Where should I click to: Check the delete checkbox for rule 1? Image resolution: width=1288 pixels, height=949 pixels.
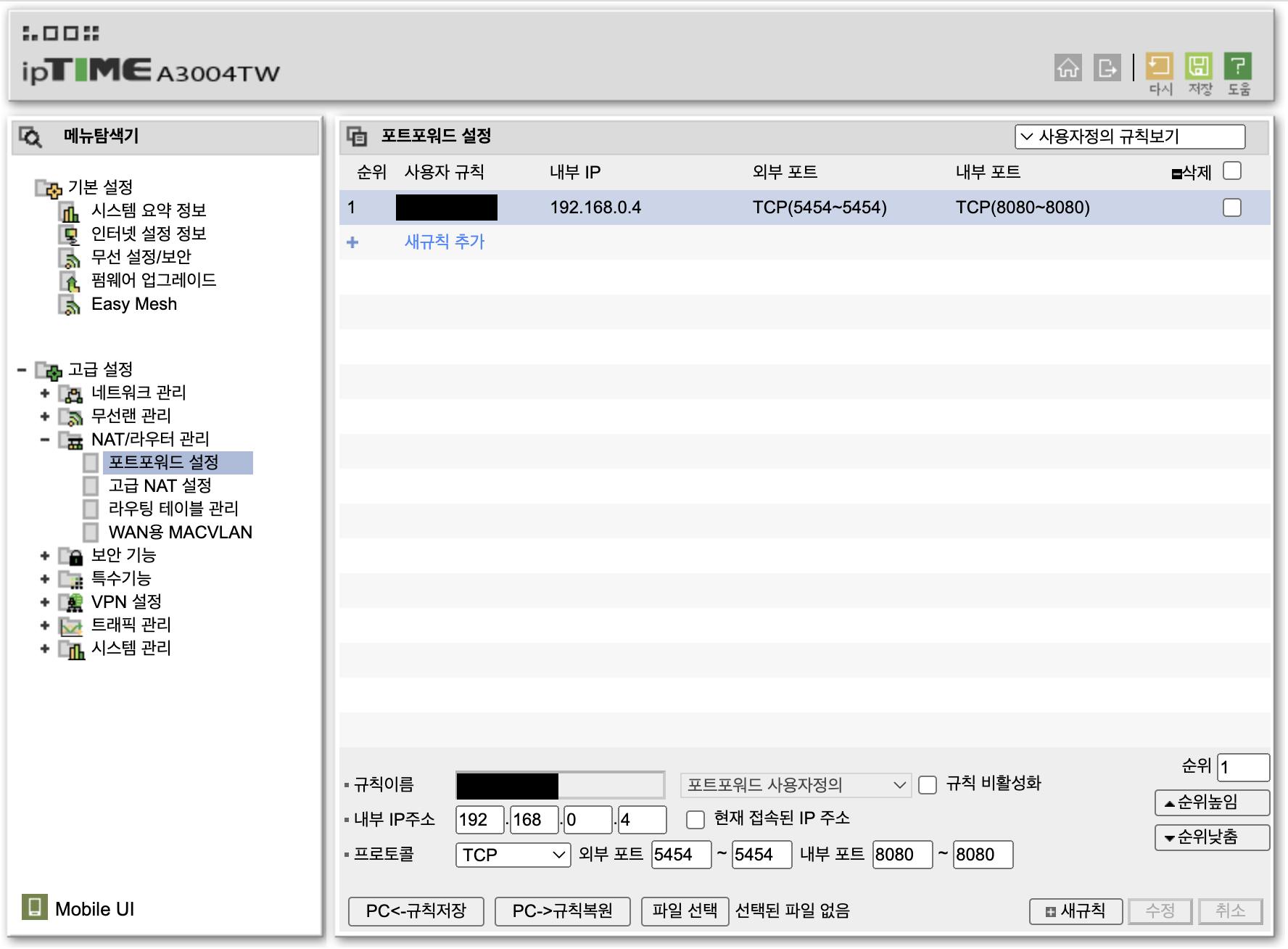[1232, 208]
